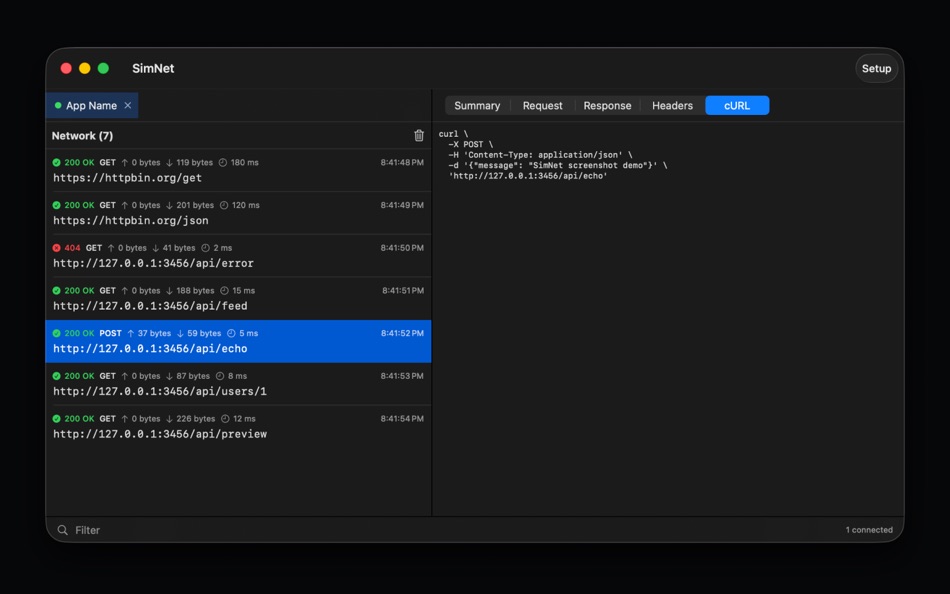View the Response tab
Viewport: 950px width, 594px height.
click(x=607, y=105)
